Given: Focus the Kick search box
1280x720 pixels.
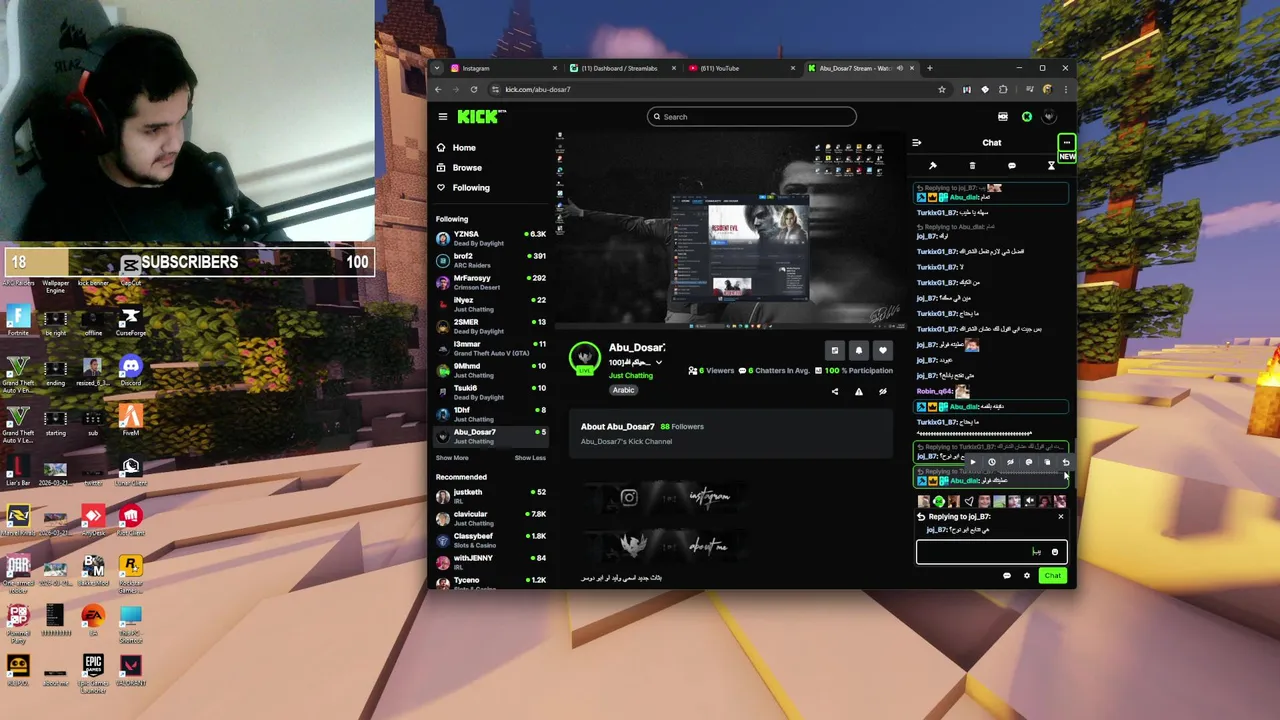Looking at the screenshot, I should [751, 117].
